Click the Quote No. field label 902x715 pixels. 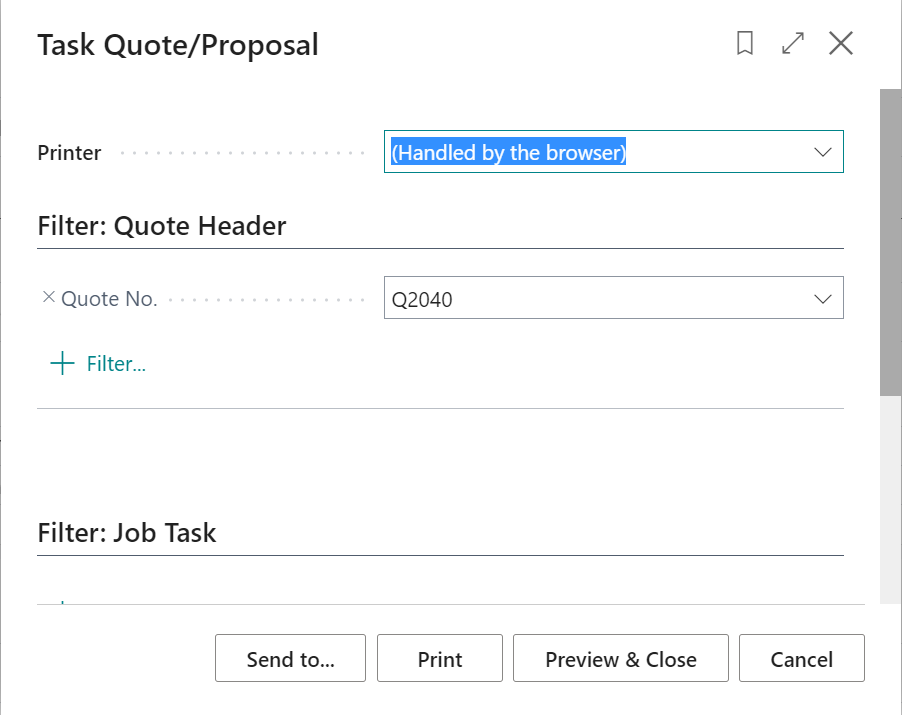pyautogui.click(x=109, y=299)
